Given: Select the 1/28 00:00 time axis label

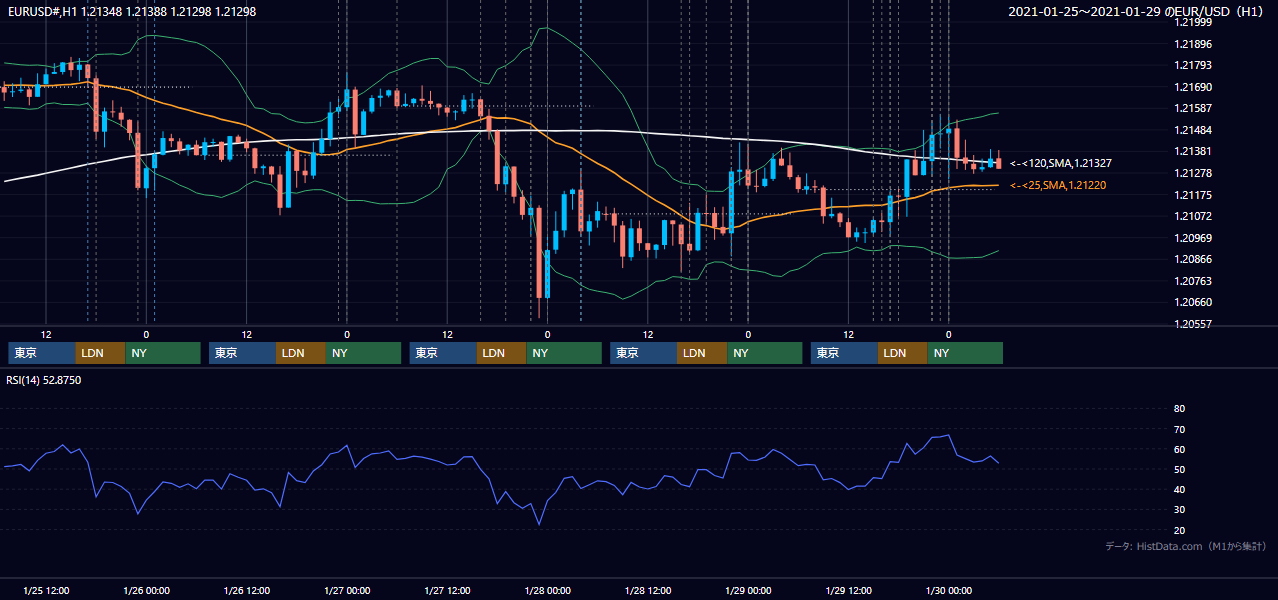Looking at the screenshot, I should [x=548, y=590].
